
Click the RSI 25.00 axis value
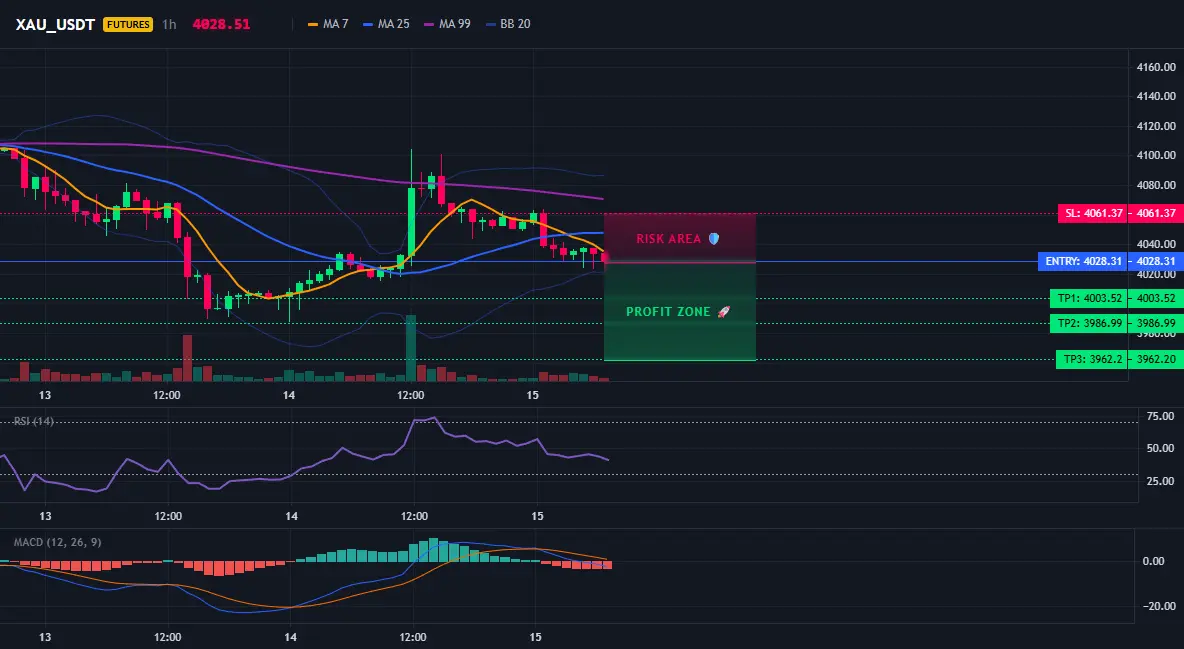pos(1160,481)
